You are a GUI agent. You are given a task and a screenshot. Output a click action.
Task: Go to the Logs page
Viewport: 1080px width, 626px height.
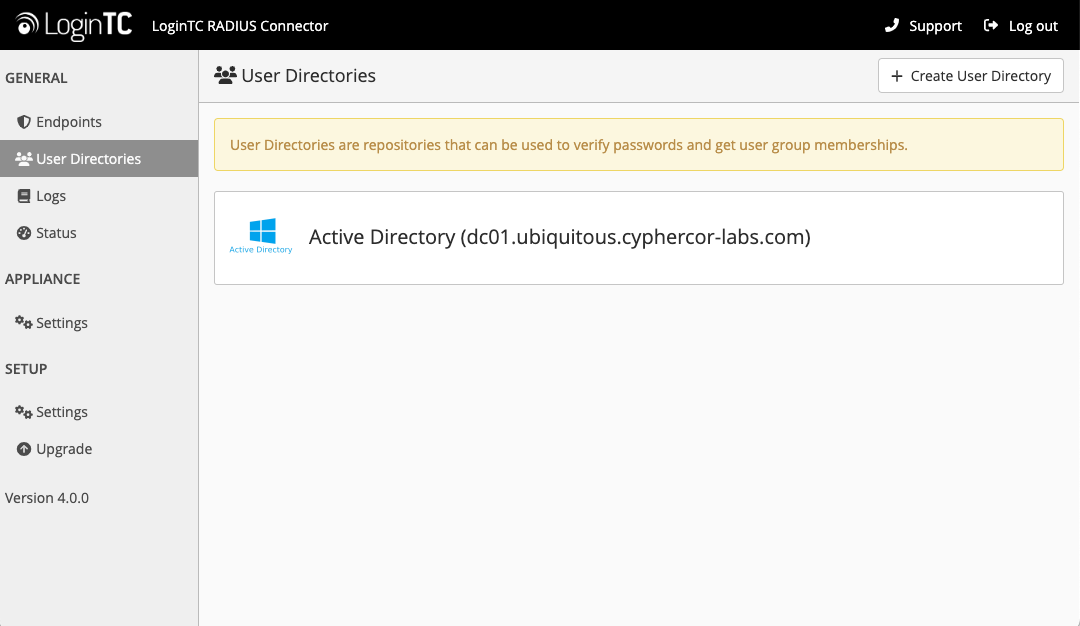(x=51, y=196)
